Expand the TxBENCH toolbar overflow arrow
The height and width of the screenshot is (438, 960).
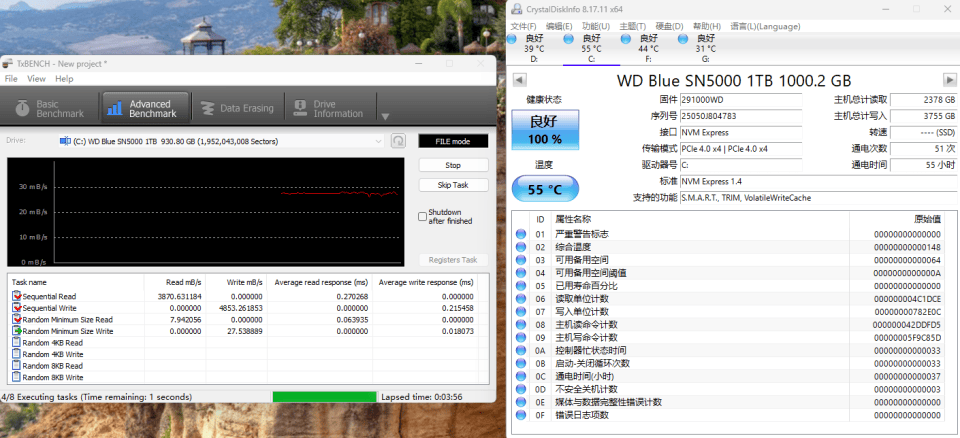tap(385, 116)
